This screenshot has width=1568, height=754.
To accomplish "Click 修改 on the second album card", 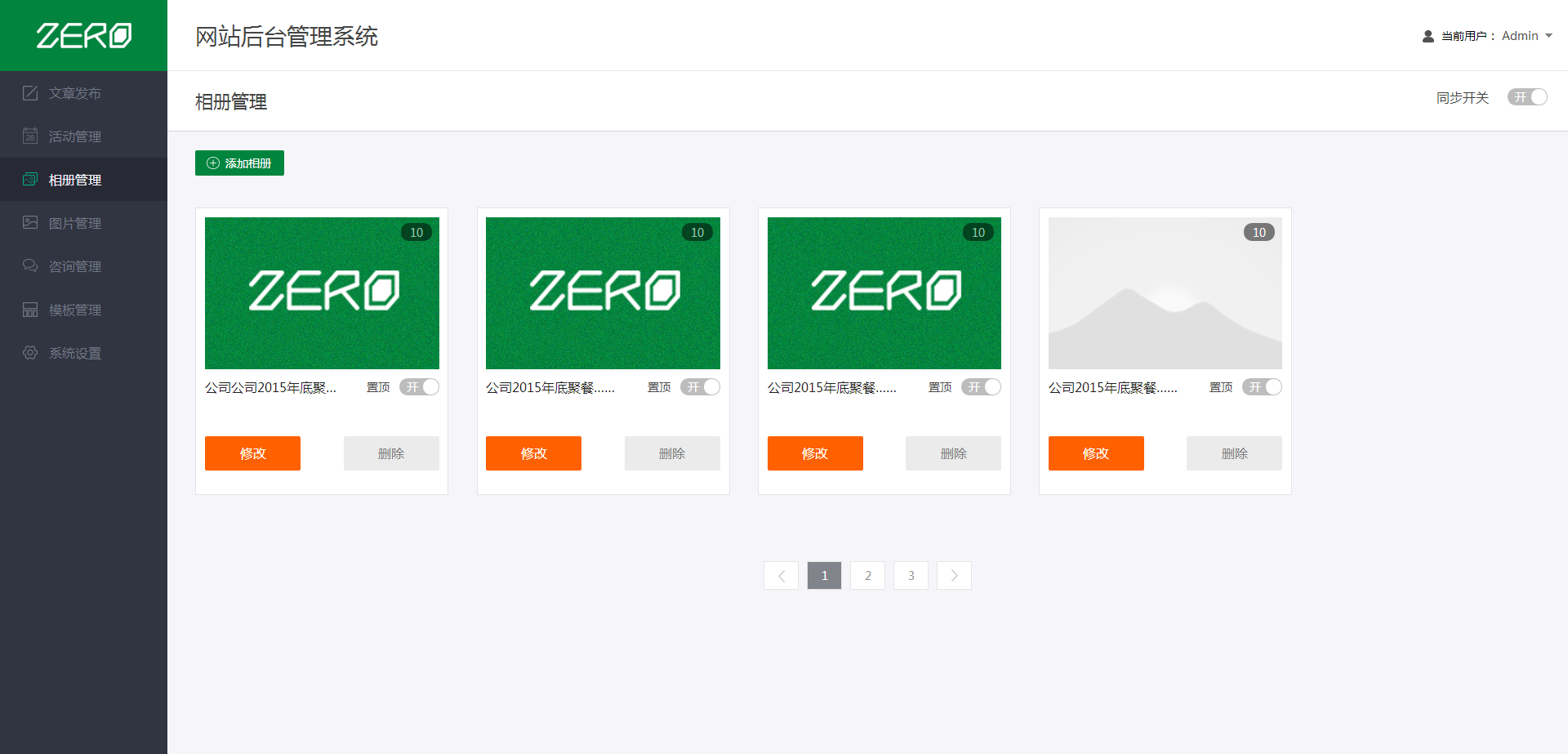I will pos(533,453).
